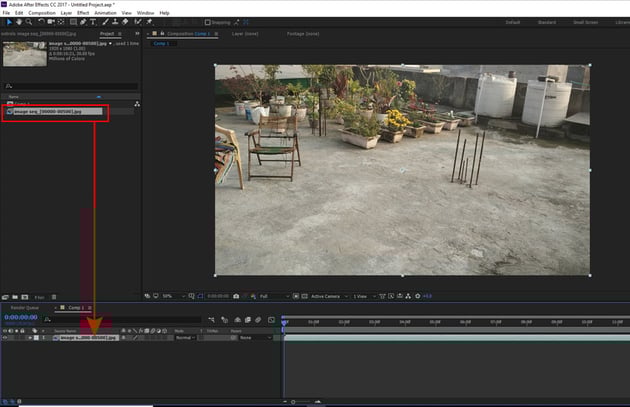Open the Effect menu
630x407 pixels.
click(x=83, y=12)
